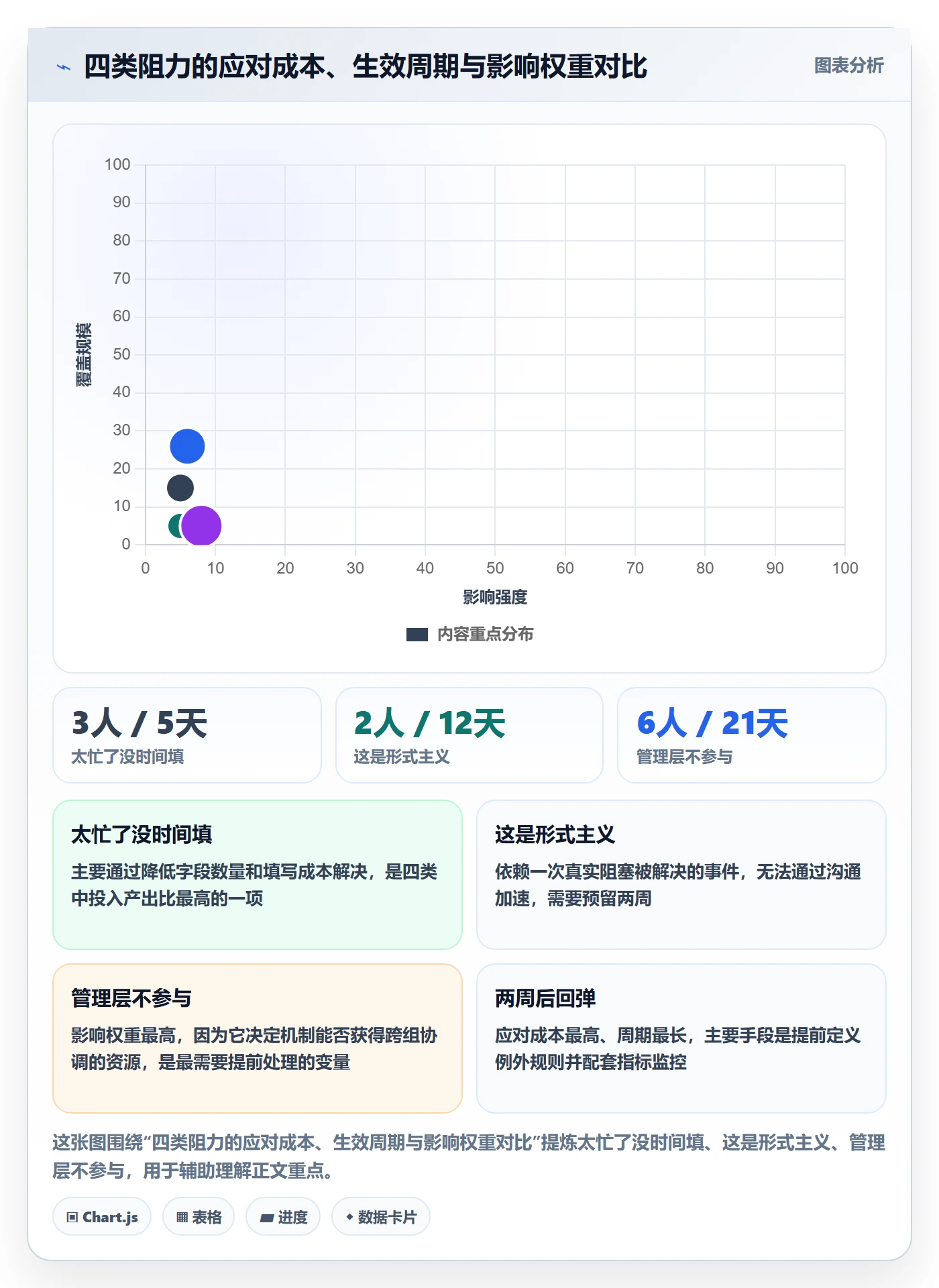Click the summary paragraph starting 这张图围绕
Screen dimensions: 939x1288
[x=469, y=1157]
